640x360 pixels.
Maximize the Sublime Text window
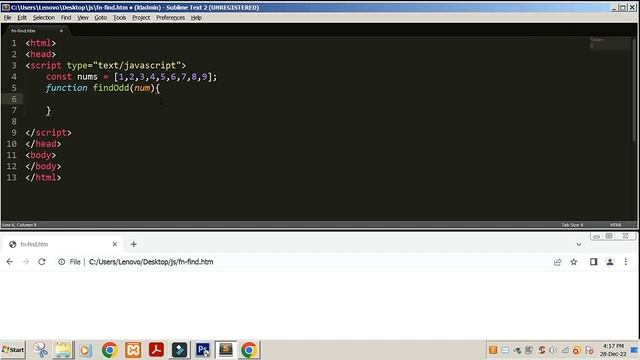(623, 7)
